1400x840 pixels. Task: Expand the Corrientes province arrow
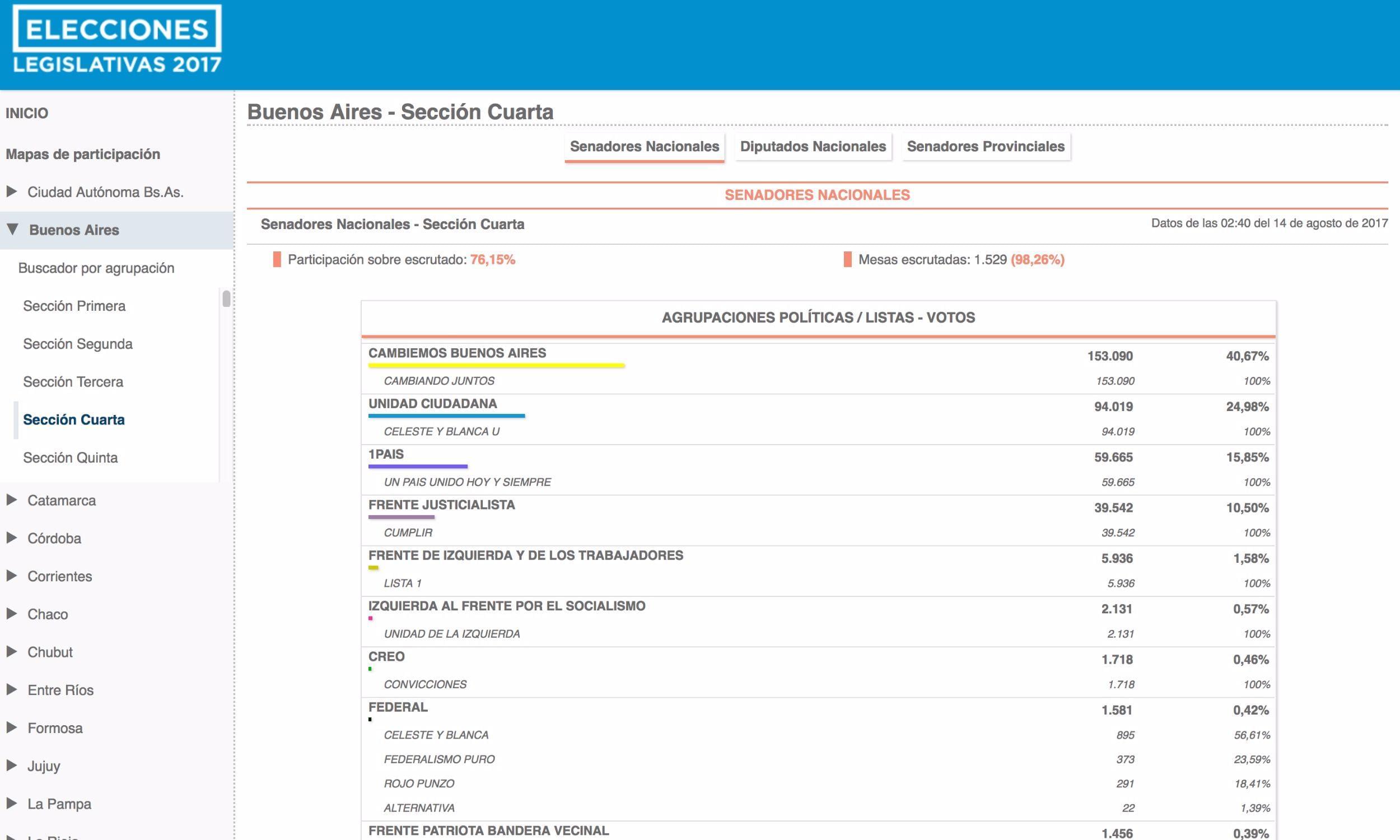(11, 576)
